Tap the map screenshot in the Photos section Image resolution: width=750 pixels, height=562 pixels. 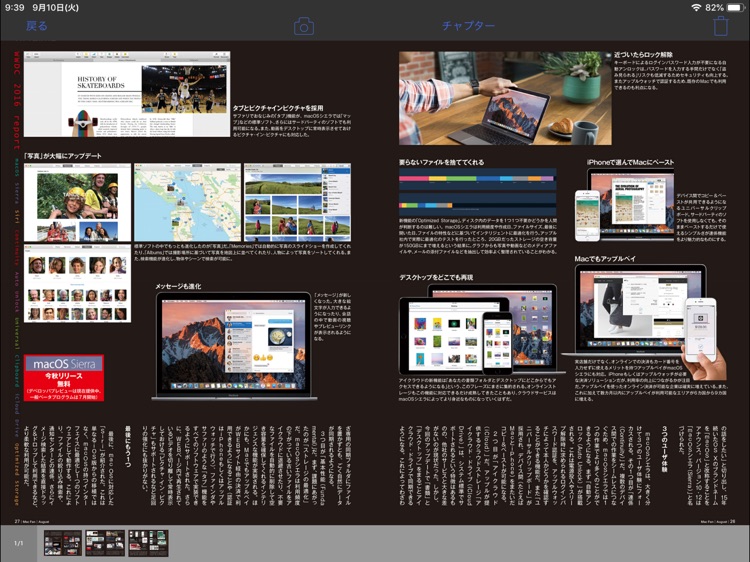pos(188,202)
